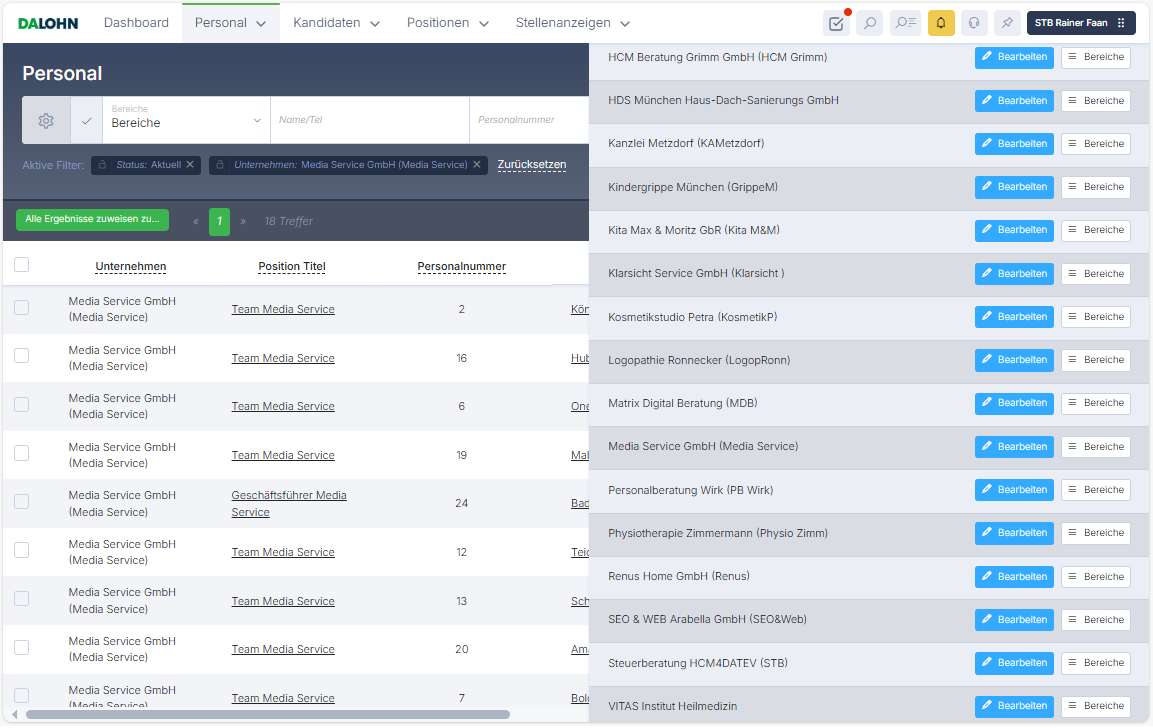Open the advanced list search icon
This screenshot has width=1153, height=728.
point(905,23)
